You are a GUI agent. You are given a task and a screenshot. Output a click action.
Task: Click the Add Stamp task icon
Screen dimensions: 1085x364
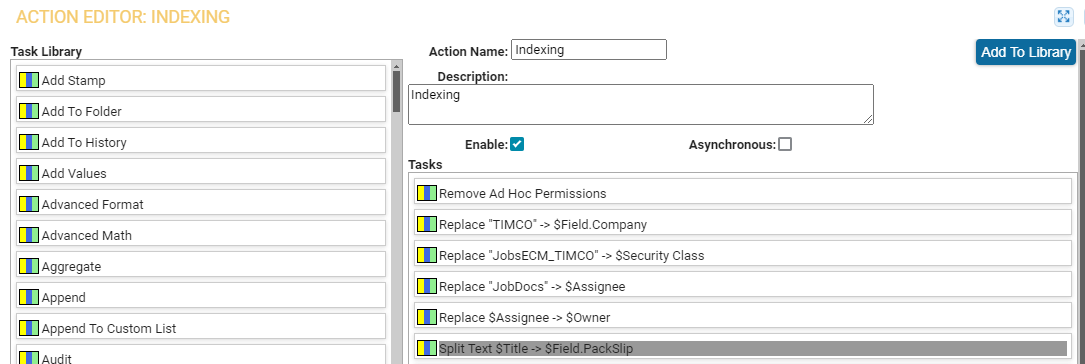coord(29,80)
